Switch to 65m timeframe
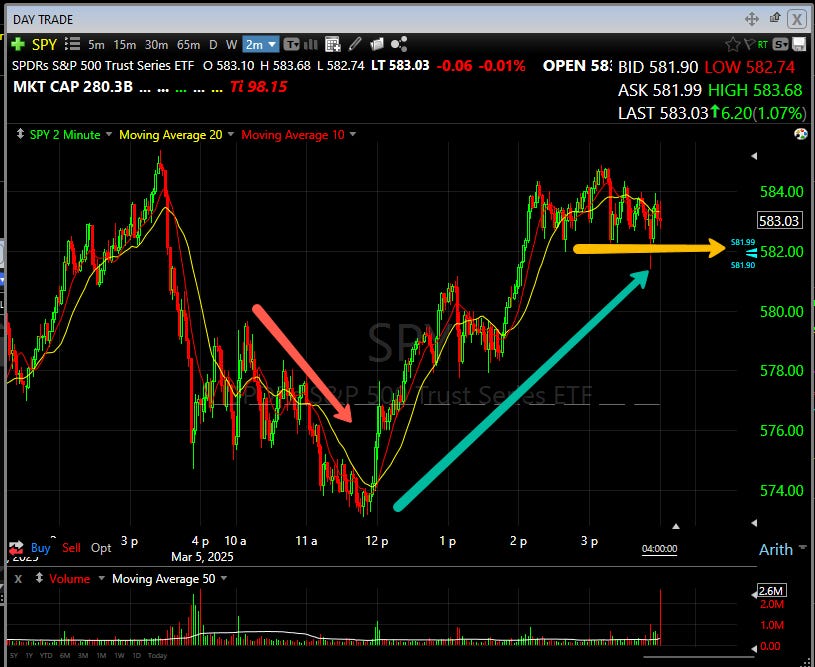This screenshot has width=815, height=667. point(188,45)
